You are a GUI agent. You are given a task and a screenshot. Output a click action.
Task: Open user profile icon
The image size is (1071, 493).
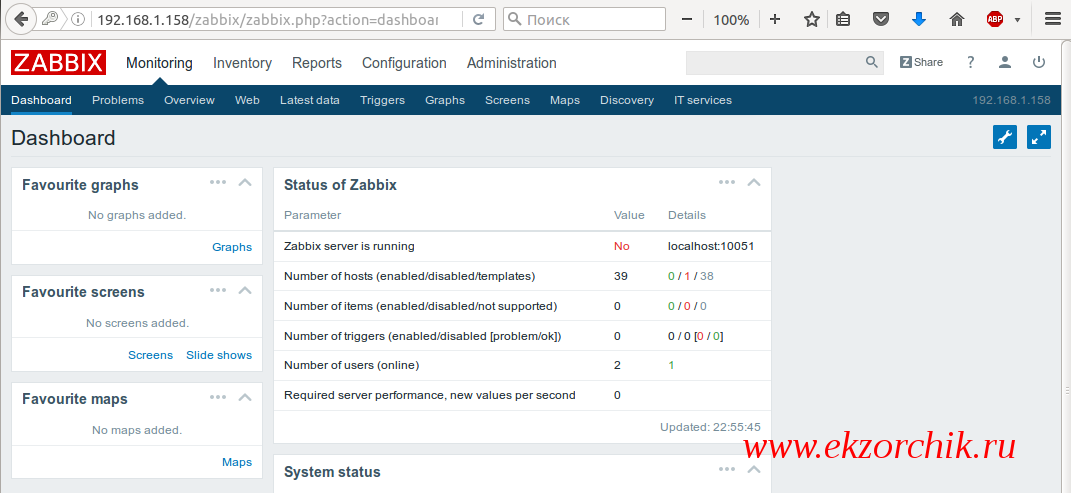1005,62
